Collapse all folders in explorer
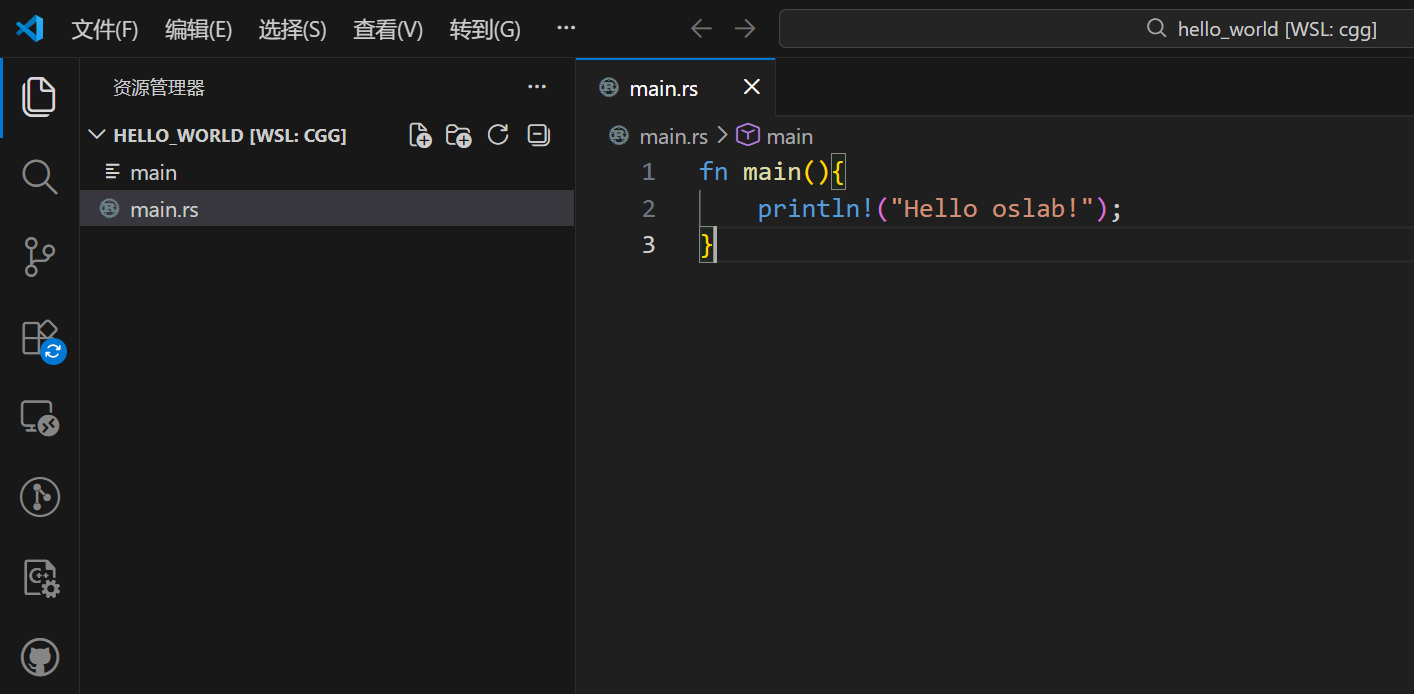1414x694 pixels. [x=538, y=135]
